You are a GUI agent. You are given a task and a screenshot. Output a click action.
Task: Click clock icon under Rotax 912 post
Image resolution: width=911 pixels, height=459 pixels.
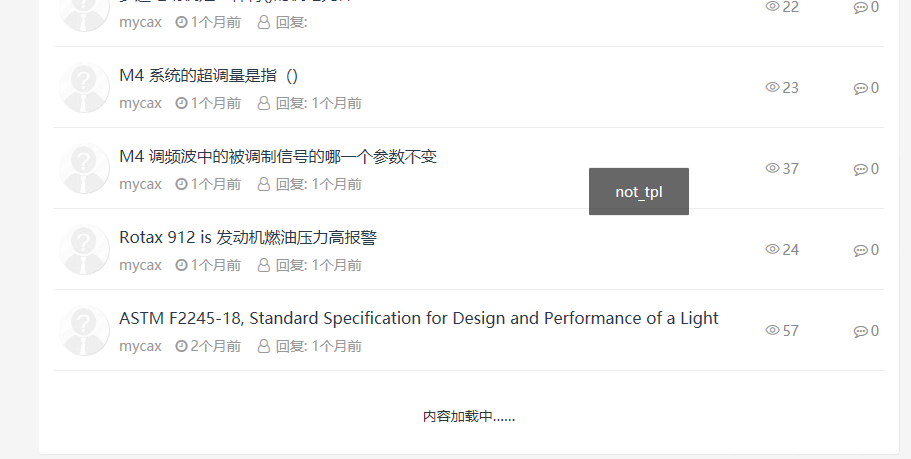coord(181,265)
